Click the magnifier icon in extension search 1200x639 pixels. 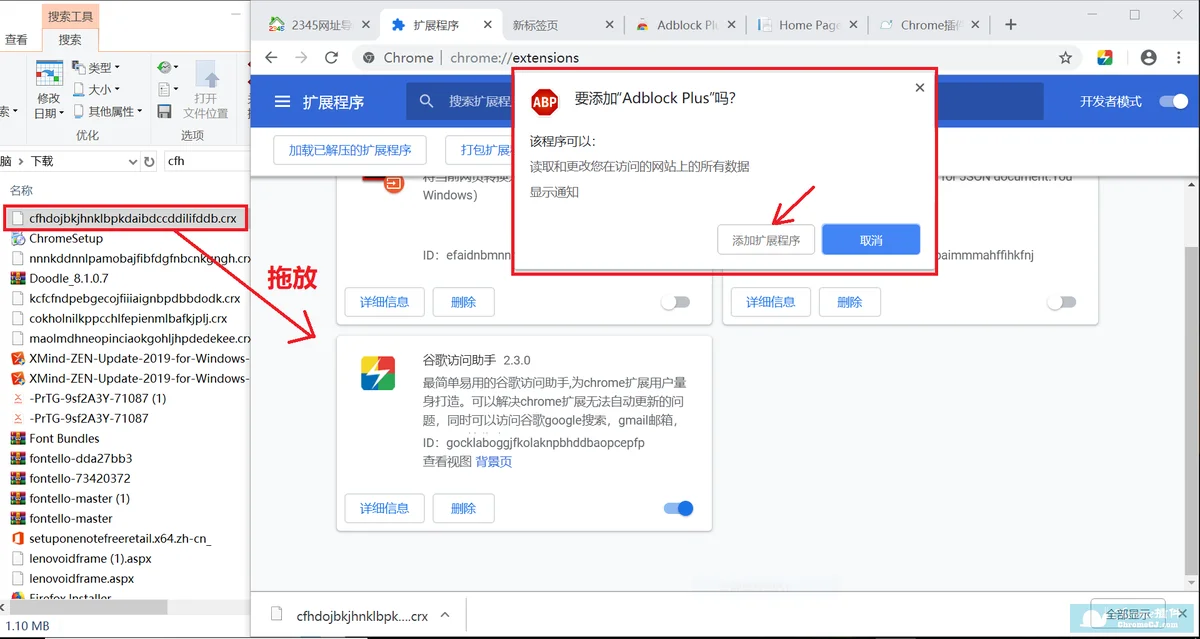point(427,101)
